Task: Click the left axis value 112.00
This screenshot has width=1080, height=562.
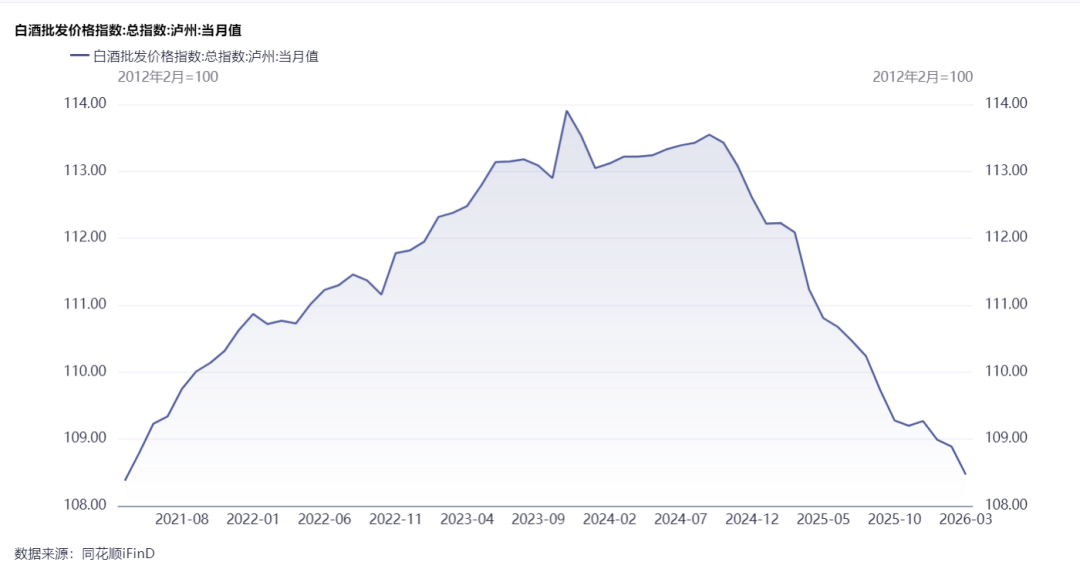Action: 85,237
